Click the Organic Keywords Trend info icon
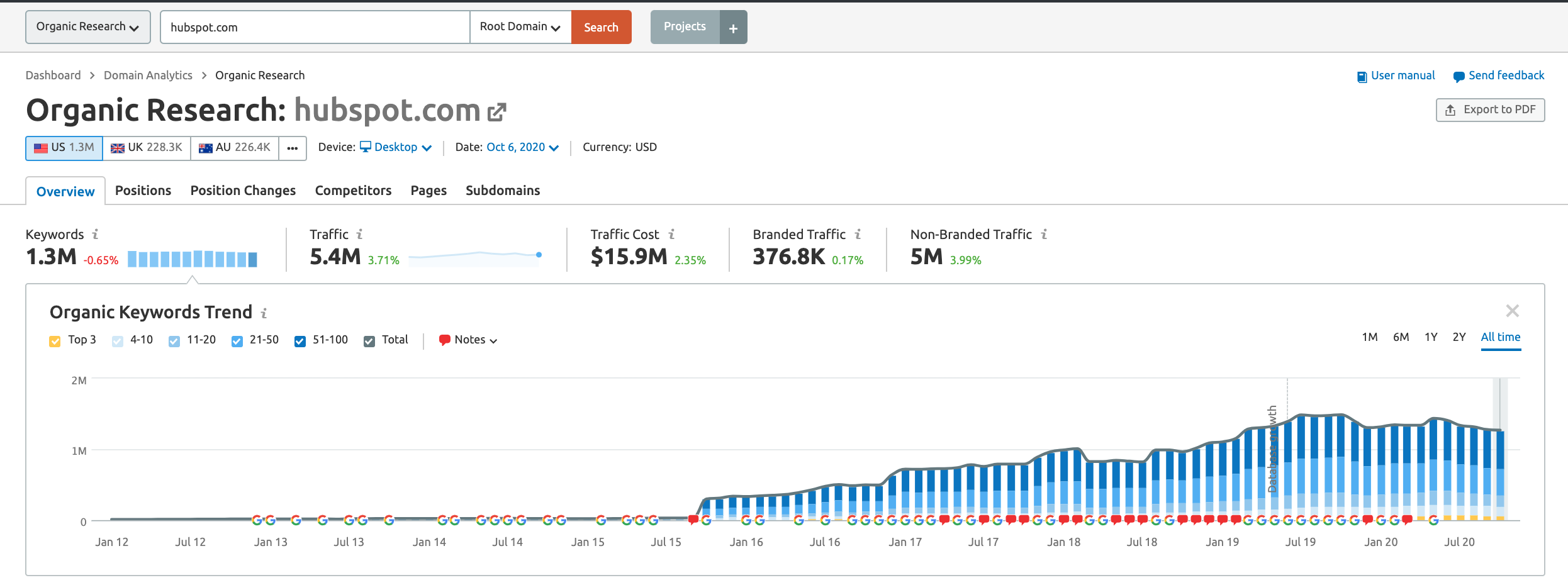 [x=264, y=313]
